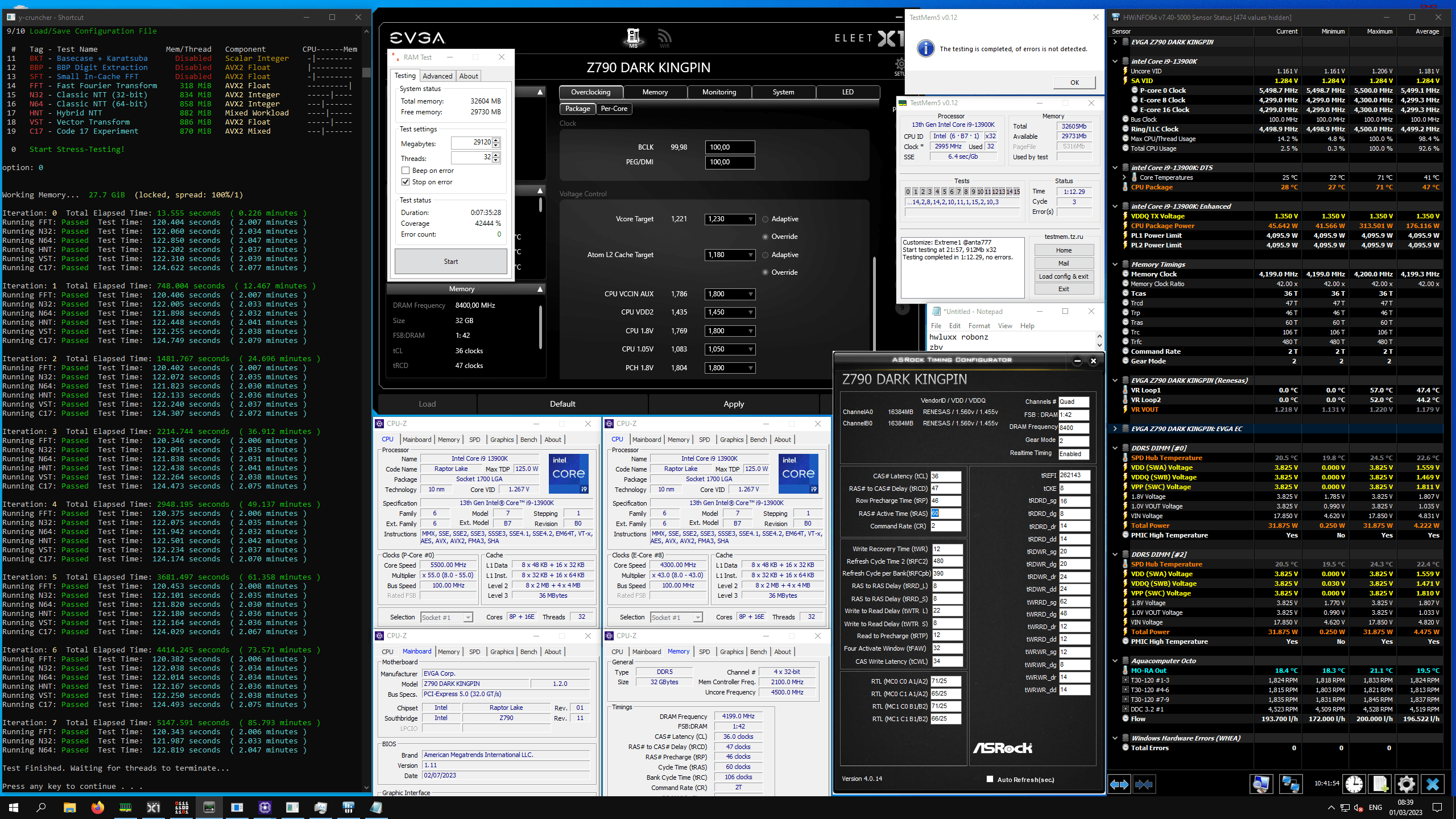Screen dimensions: 1456x819
Task: Click RAM stick icon on taskbar
Action: [x=125, y=807]
